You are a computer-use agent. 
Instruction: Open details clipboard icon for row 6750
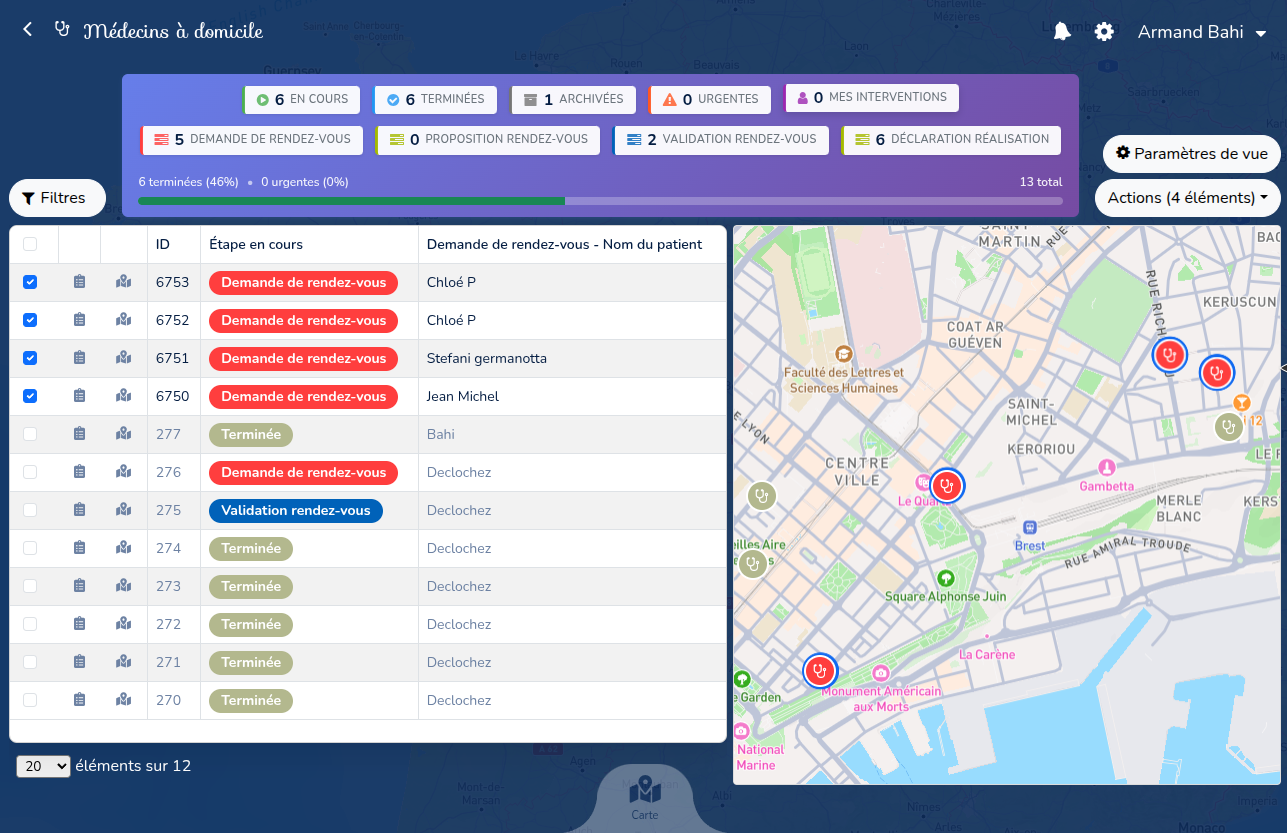pyautogui.click(x=79, y=396)
